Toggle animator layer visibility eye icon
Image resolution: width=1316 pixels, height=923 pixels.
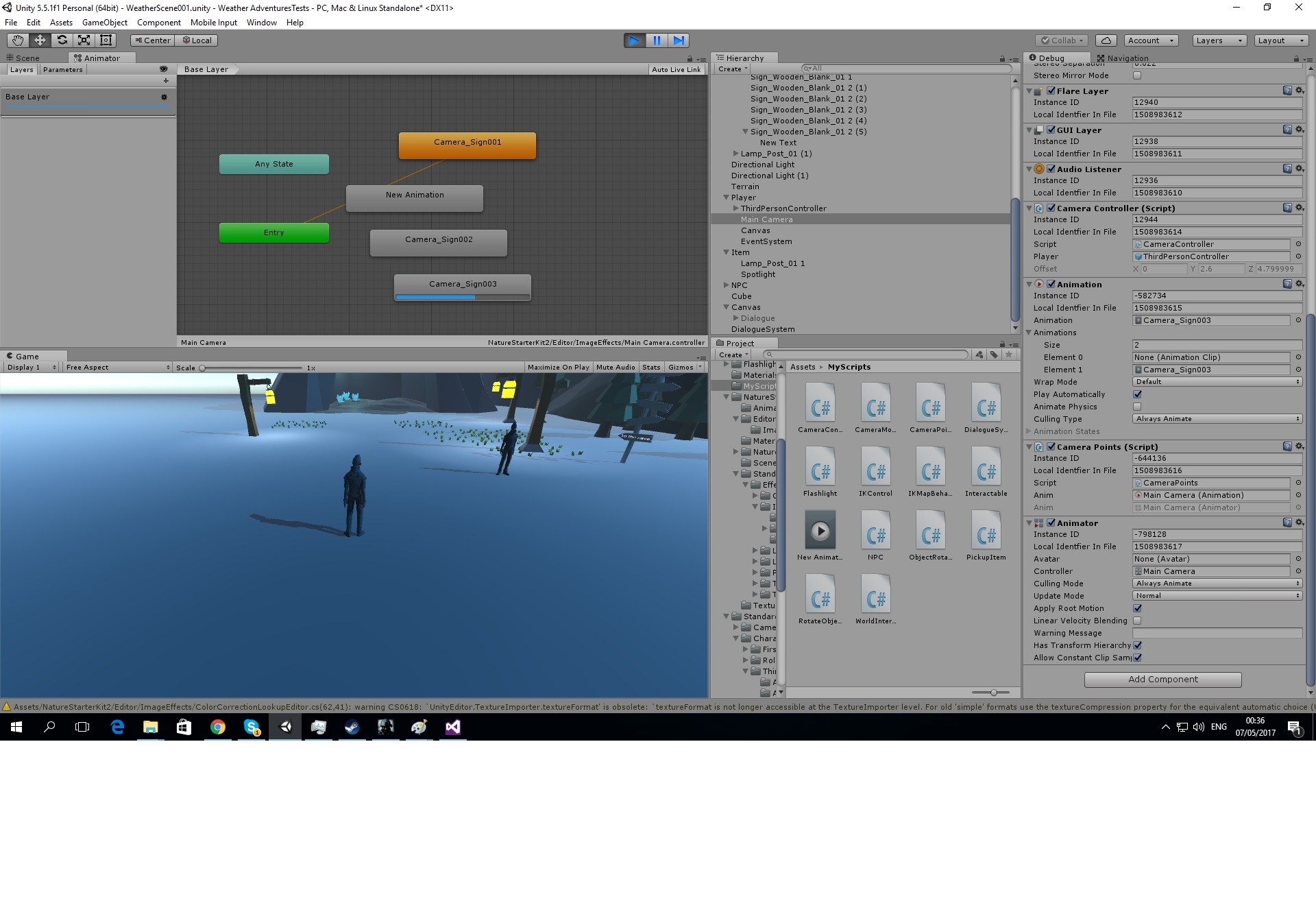click(x=163, y=69)
